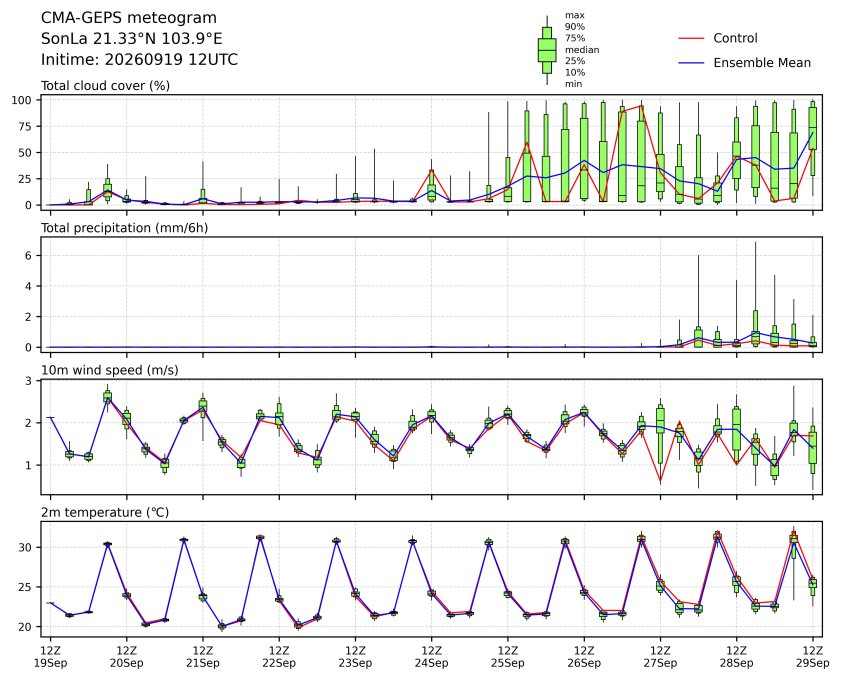The image size is (841, 680).
Task: Click the SonLa 21.33°N 103.9°E location text
Action: point(131,39)
